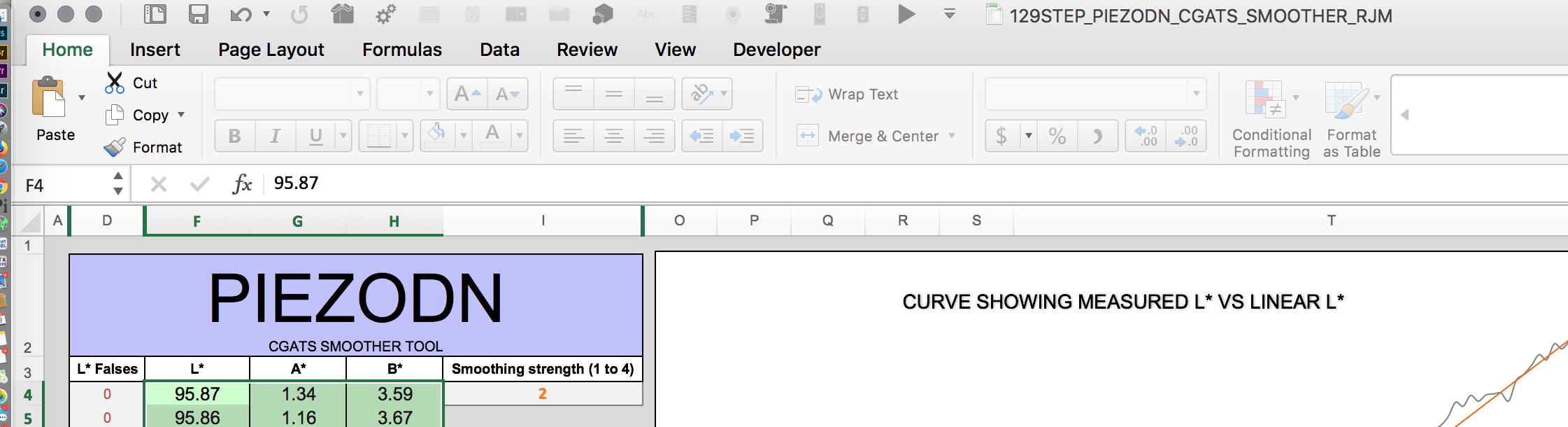Toggle Wrap Text option
This screenshot has width=1568, height=427.
tap(847, 94)
